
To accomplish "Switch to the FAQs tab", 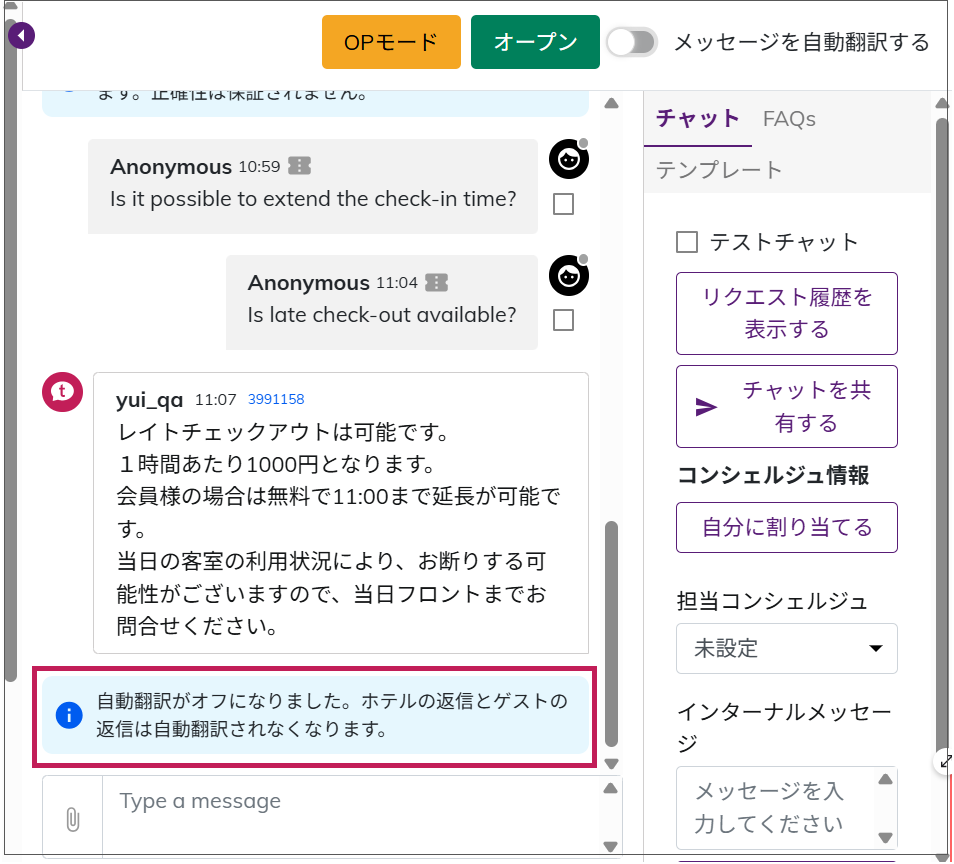I will tap(789, 119).
